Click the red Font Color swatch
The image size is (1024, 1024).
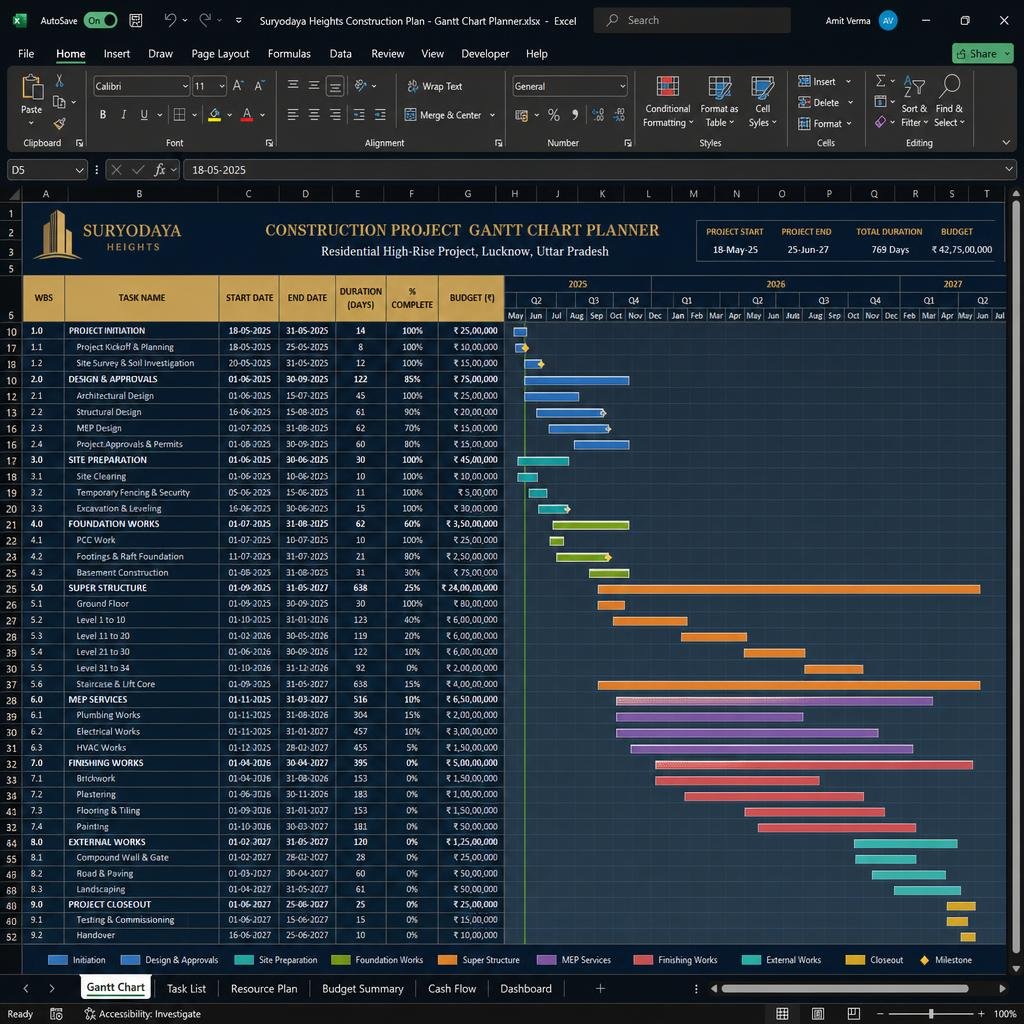tap(247, 116)
